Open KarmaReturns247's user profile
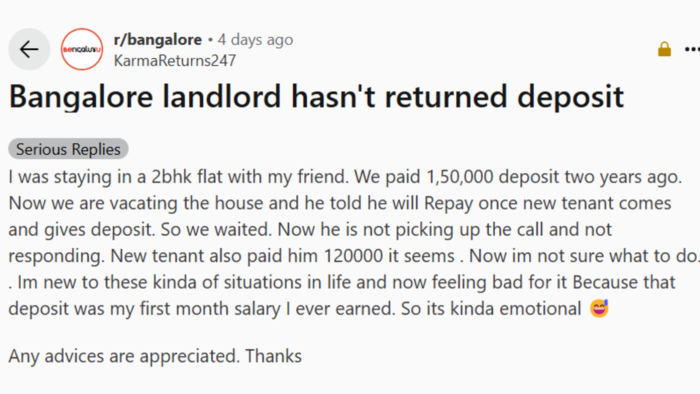Viewport: 700px width, 394px height. 175,61
